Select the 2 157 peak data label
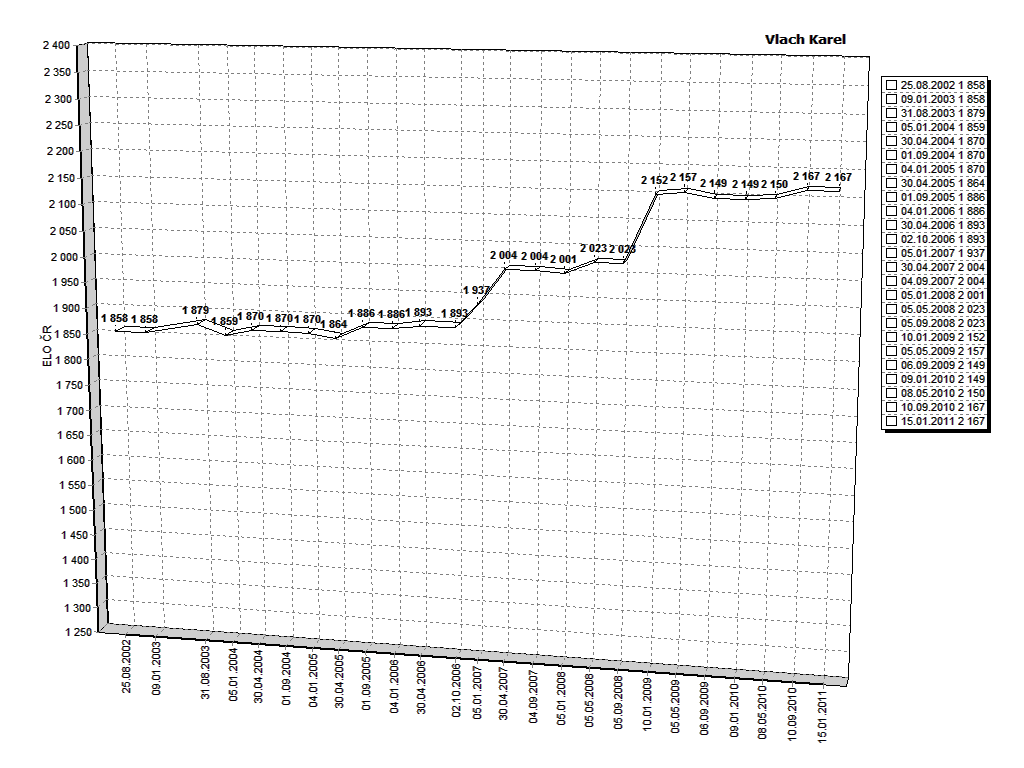The width and height of the screenshot is (1024, 768). coord(684,178)
